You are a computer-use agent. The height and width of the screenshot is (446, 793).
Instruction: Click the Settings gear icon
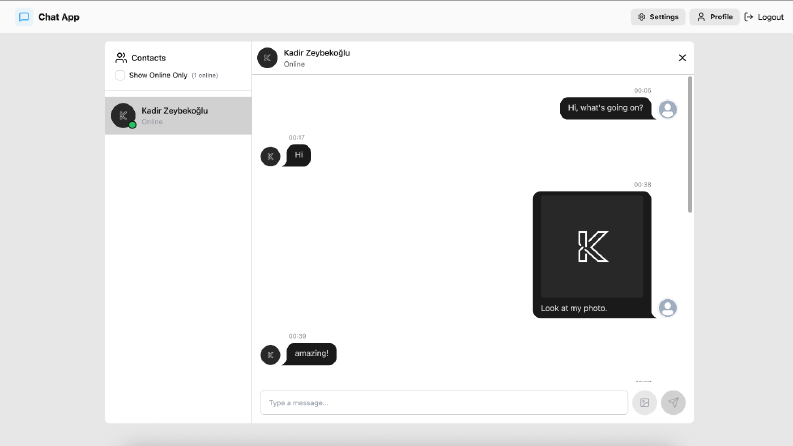coord(641,17)
